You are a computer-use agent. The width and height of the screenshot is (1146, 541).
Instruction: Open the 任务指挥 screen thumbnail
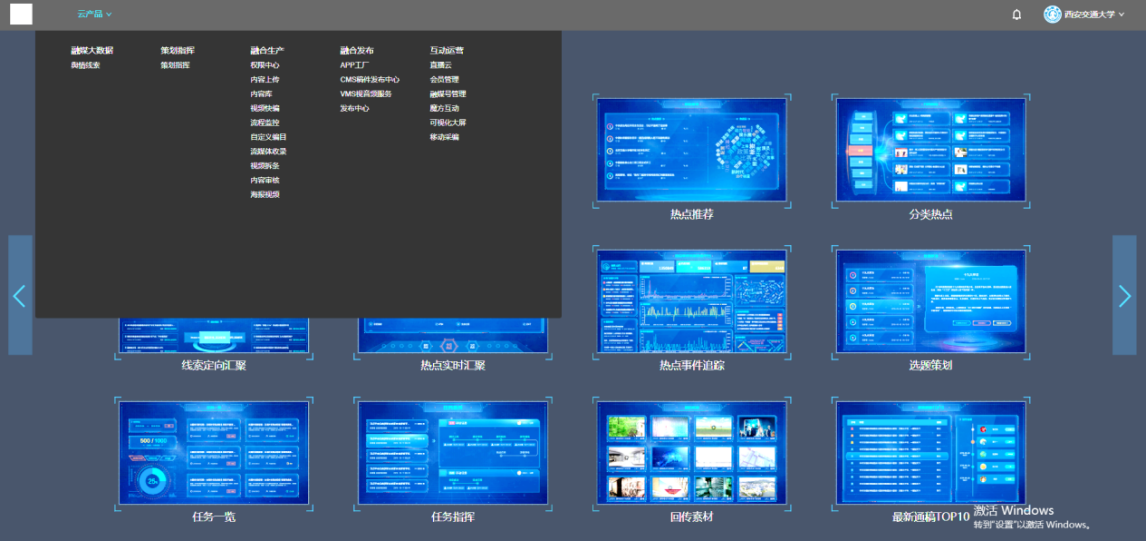coord(453,452)
